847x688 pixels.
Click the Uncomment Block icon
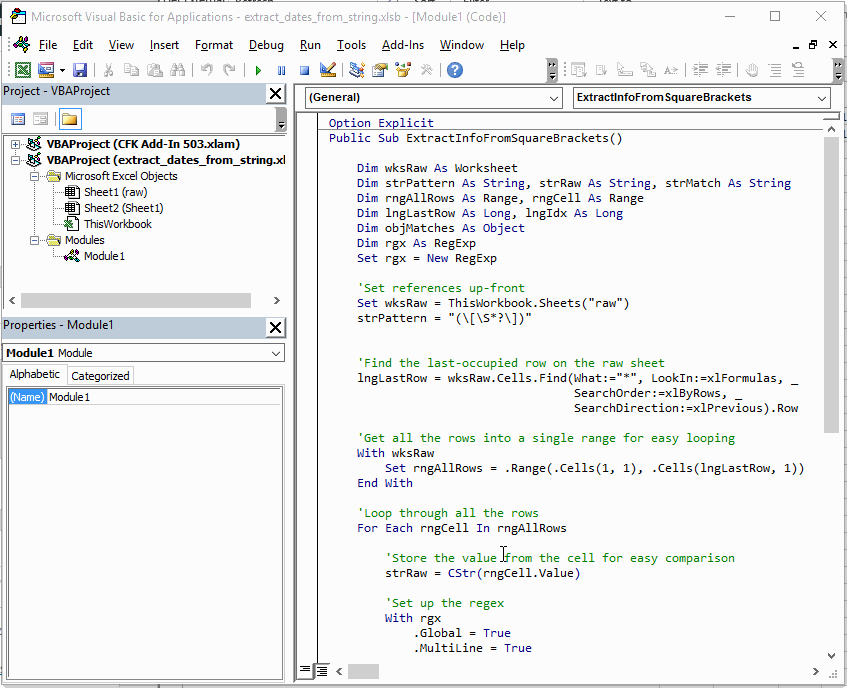click(x=798, y=70)
